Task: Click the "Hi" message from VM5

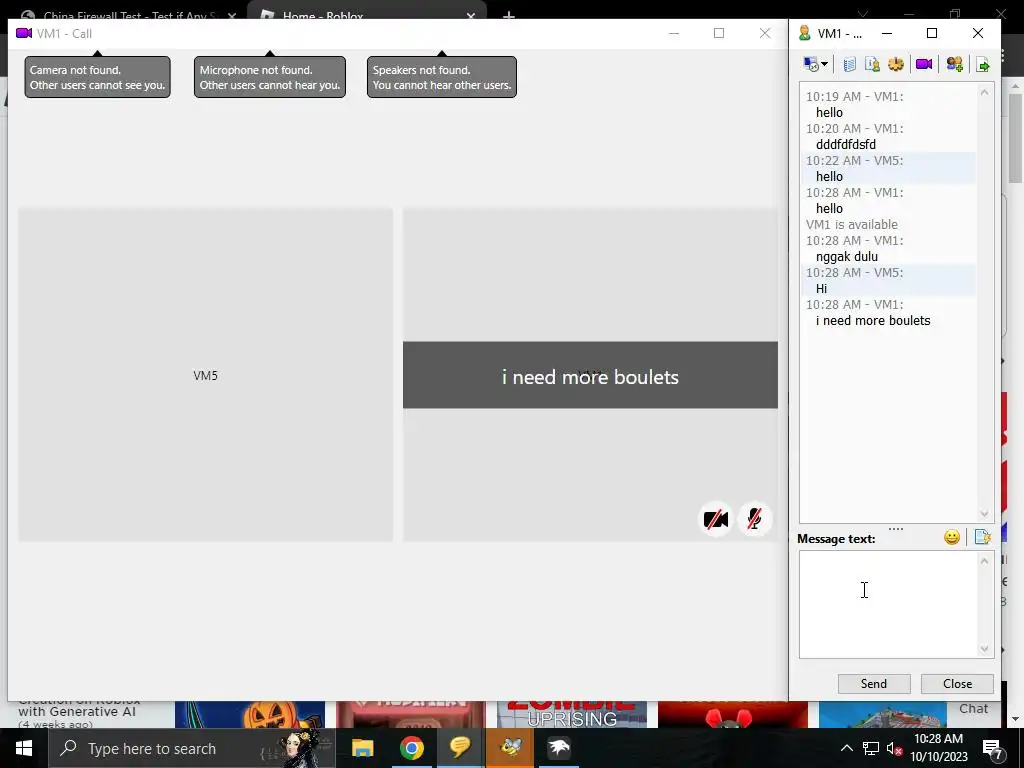Action: (x=822, y=289)
